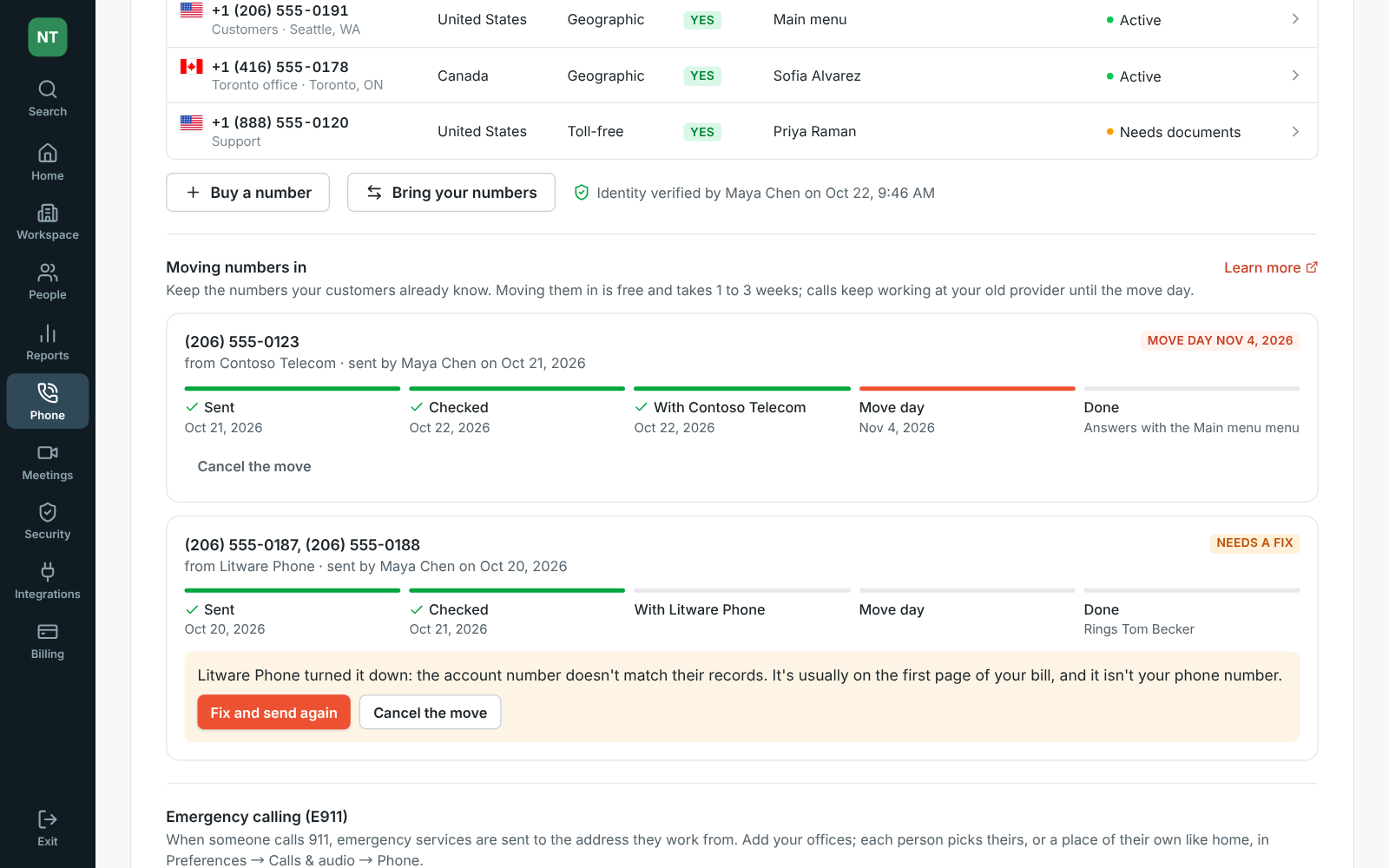Open the Billing section
The width and height of the screenshot is (1389, 868).
point(48,641)
